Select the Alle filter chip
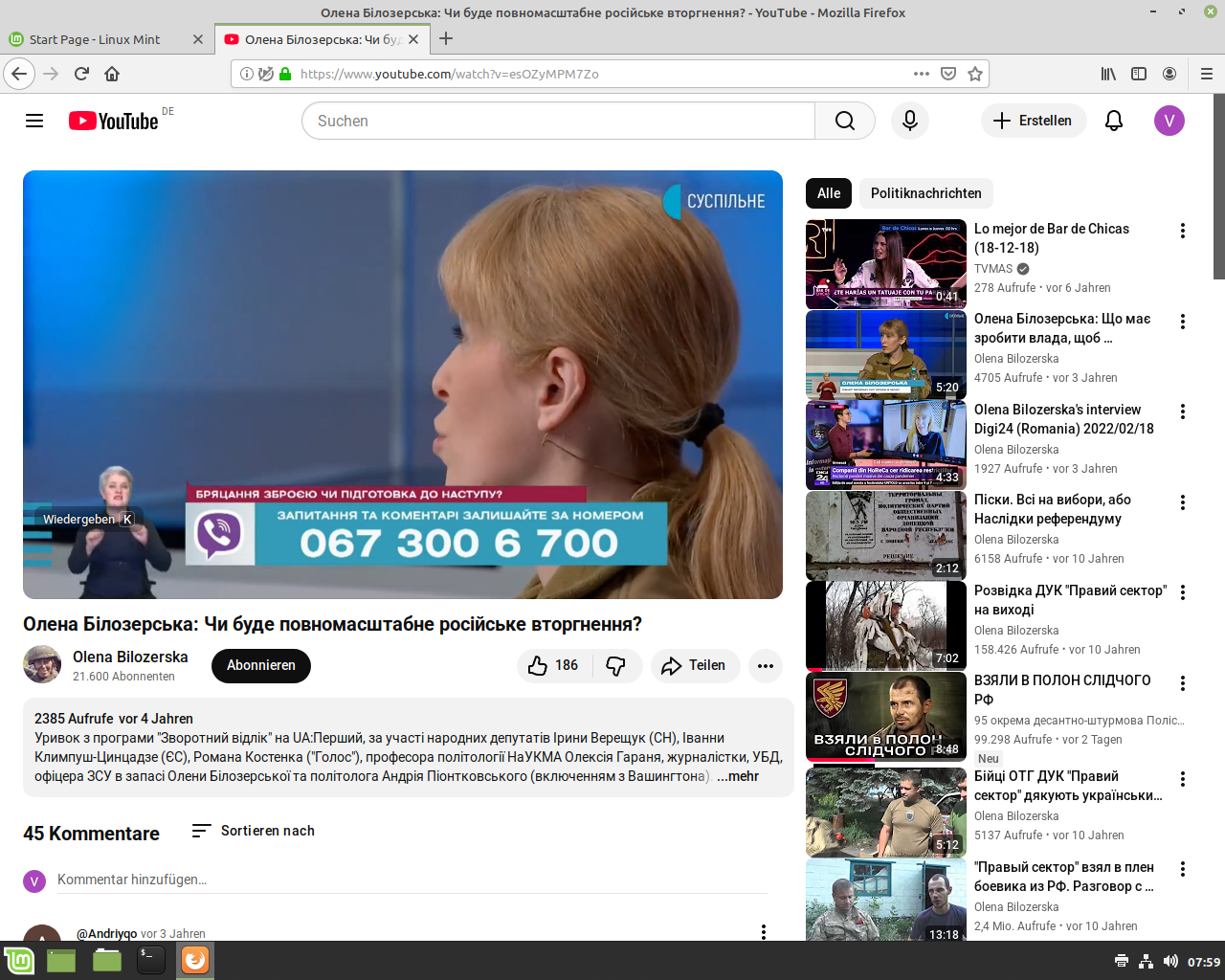Viewport: 1225px width, 980px height. click(829, 193)
